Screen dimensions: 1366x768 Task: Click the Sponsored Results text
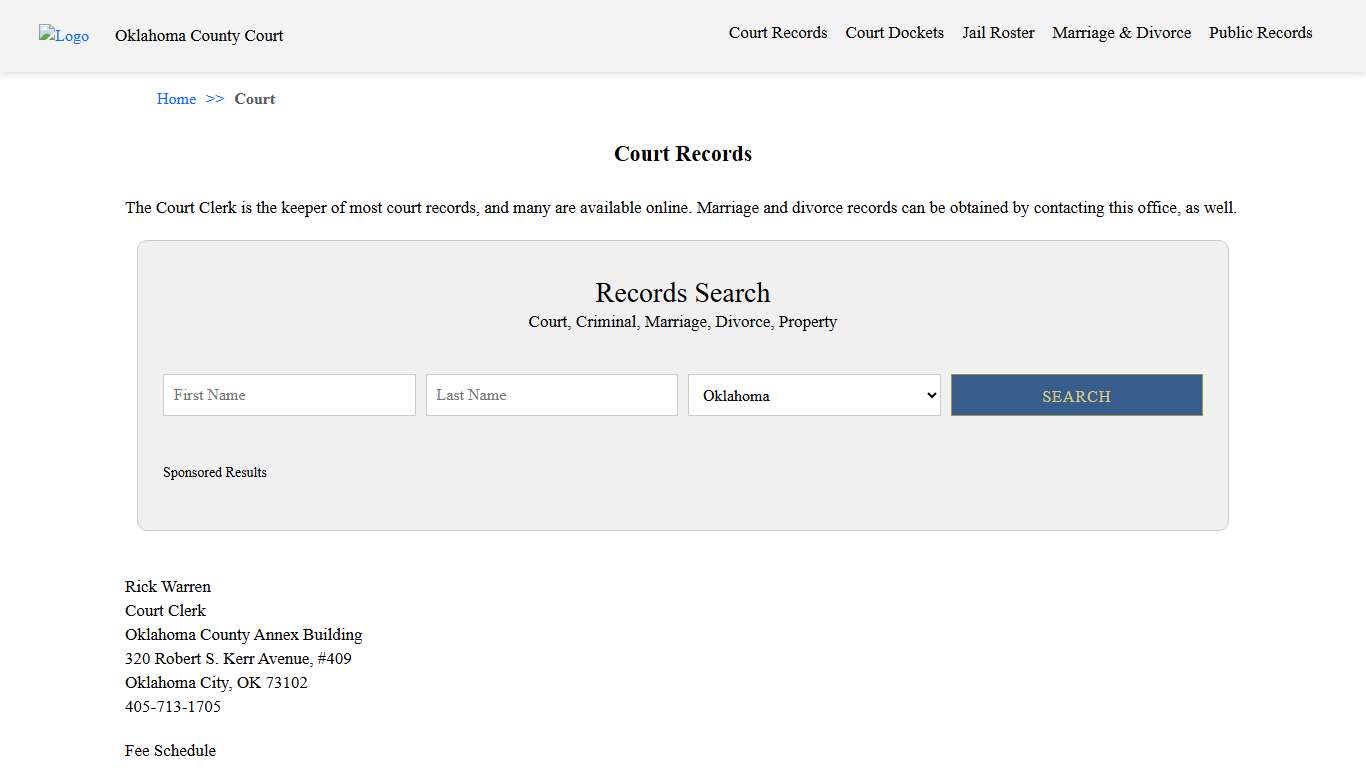[x=215, y=472]
